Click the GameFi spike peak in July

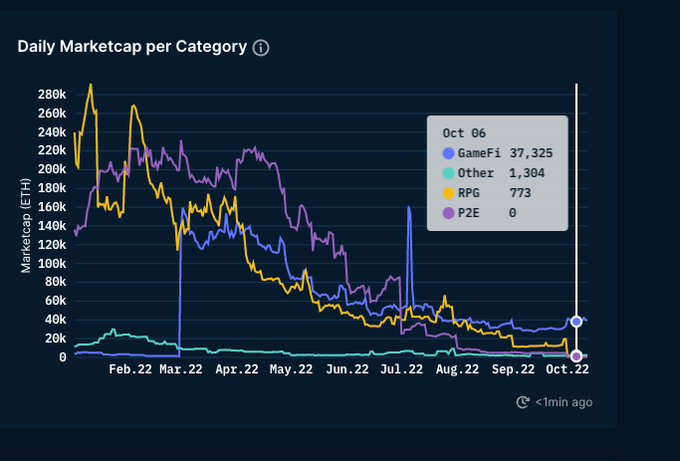click(409, 208)
